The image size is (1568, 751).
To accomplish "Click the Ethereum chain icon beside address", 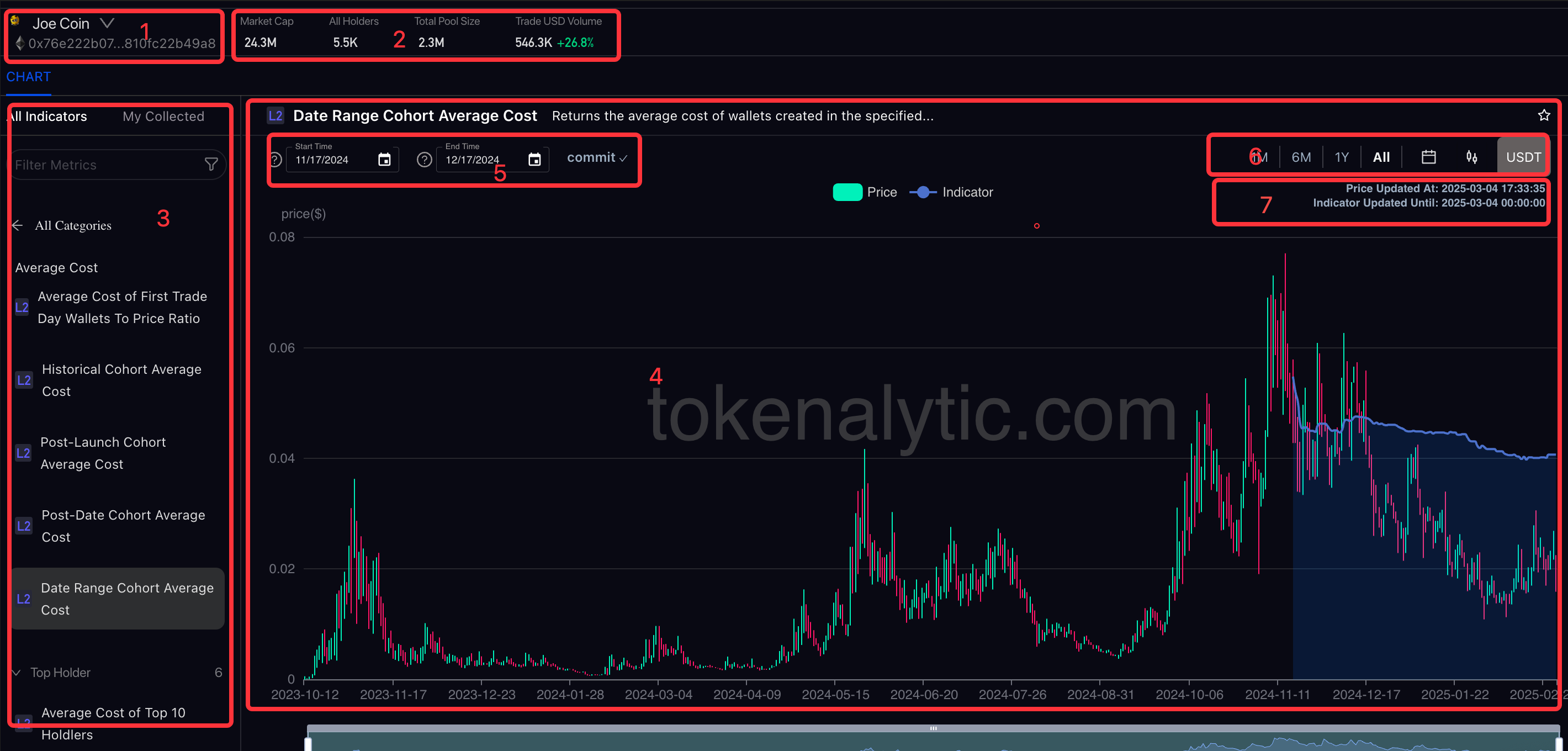I will click(x=19, y=43).
